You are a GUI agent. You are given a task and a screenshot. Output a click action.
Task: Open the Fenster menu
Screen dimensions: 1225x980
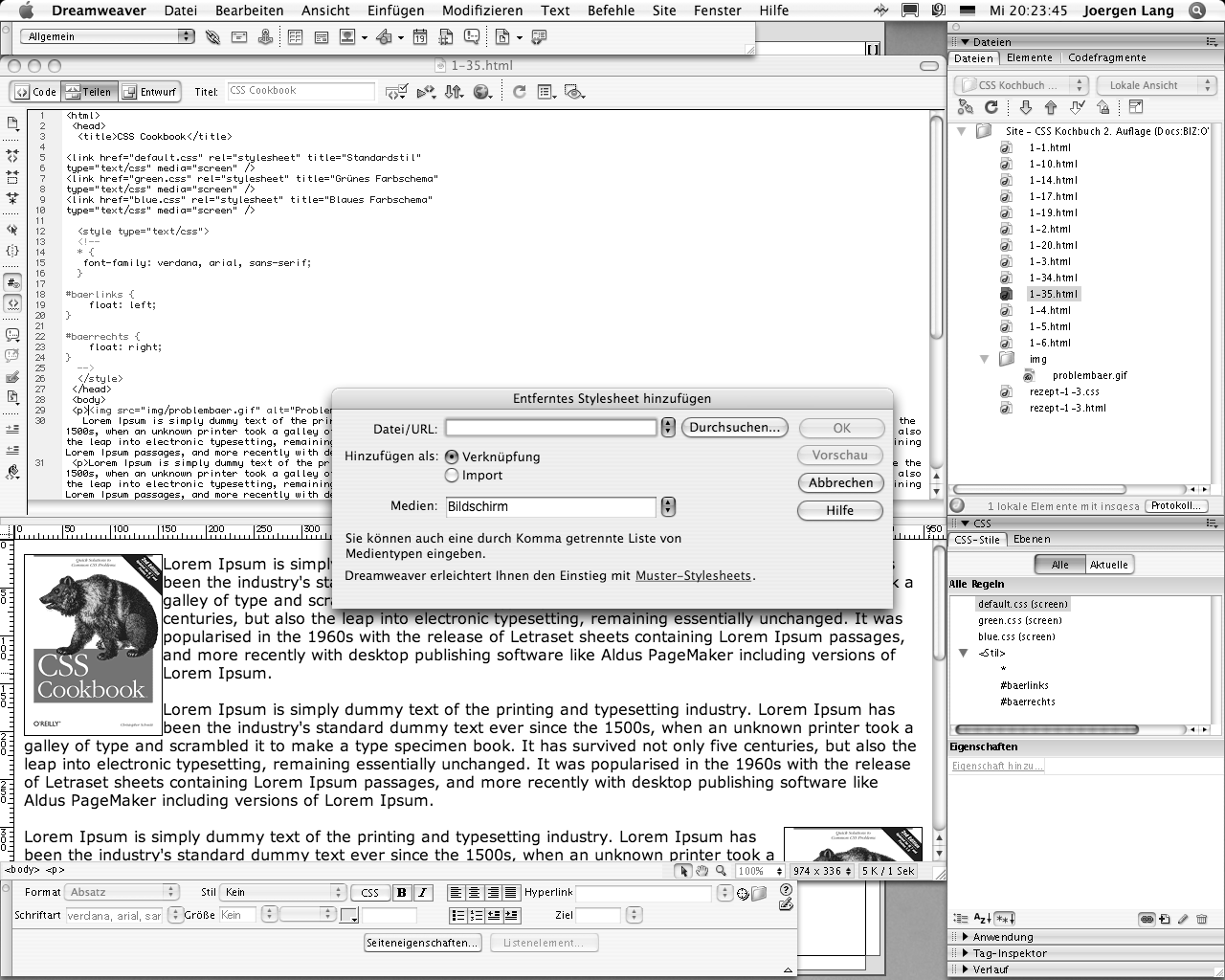[717, 11]
